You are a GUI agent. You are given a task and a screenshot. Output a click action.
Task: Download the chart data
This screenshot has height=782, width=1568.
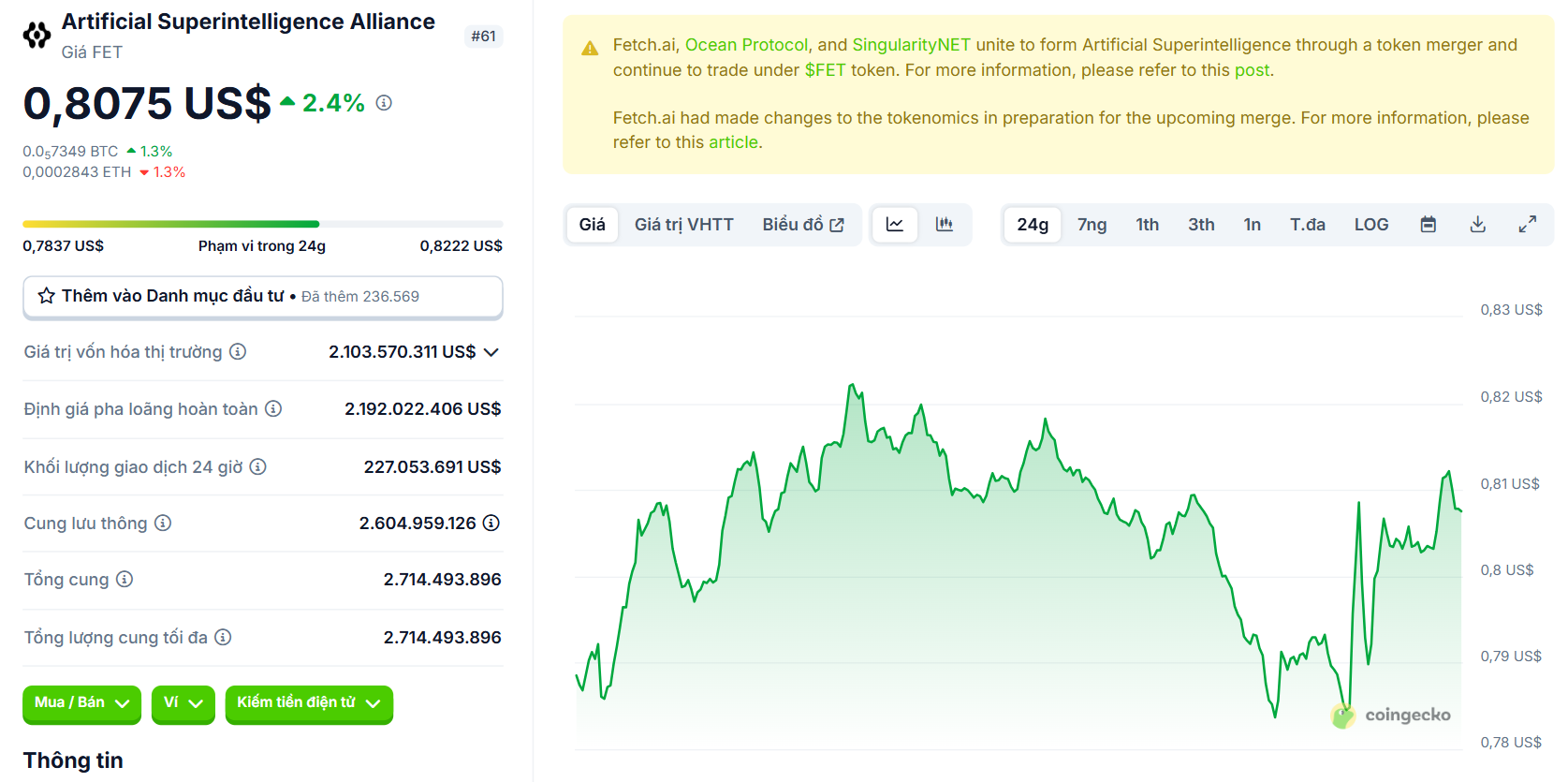point(1478,225)
